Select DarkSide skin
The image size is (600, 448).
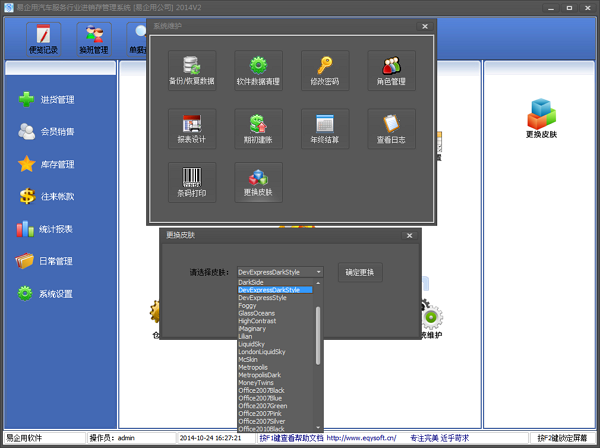[275, 282]
